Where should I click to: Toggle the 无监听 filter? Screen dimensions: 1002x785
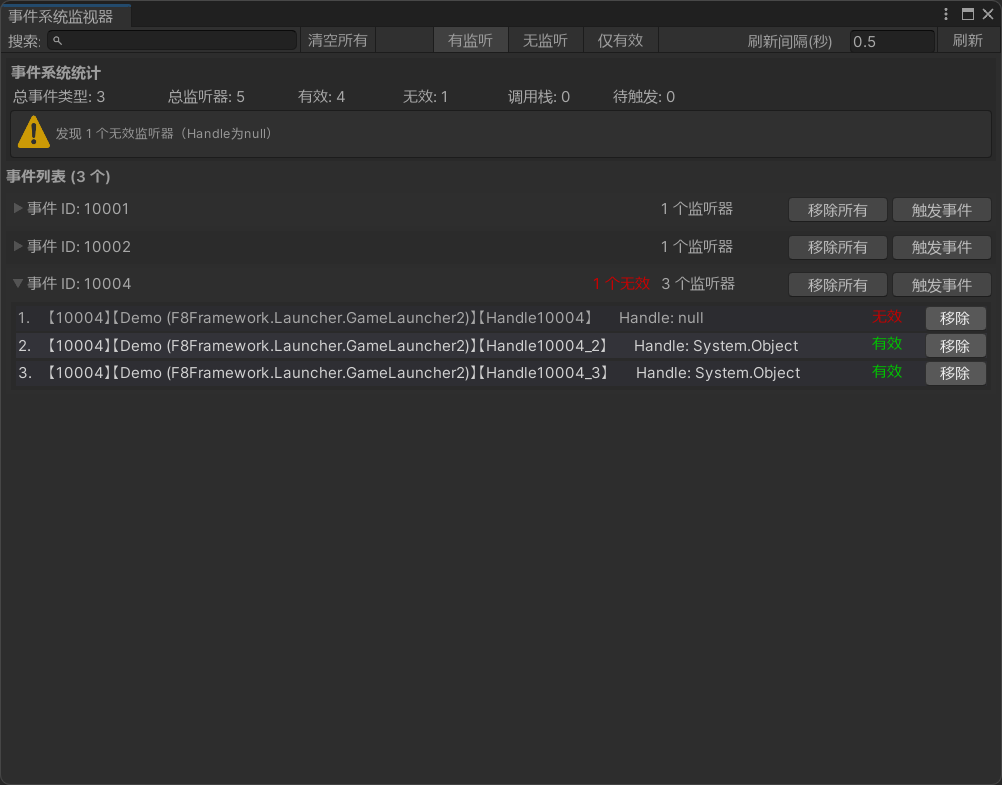(x=545, y=40)
